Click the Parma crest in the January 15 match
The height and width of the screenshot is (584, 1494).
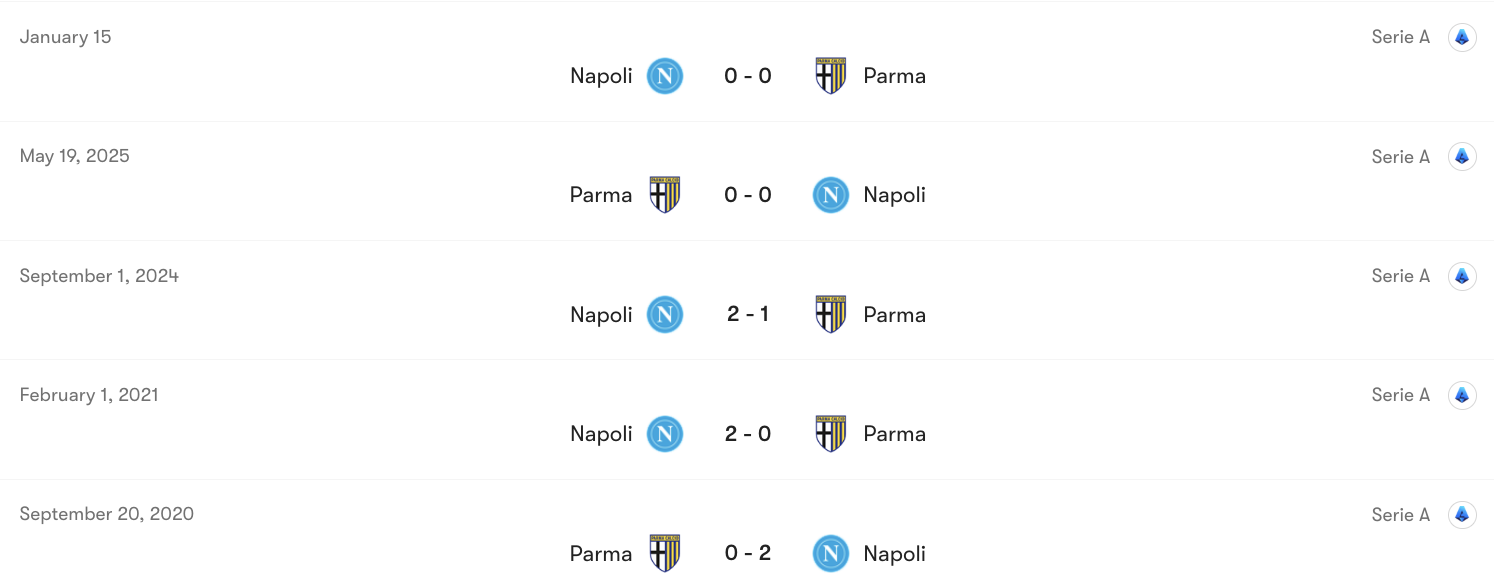click(x=830, y=76)
